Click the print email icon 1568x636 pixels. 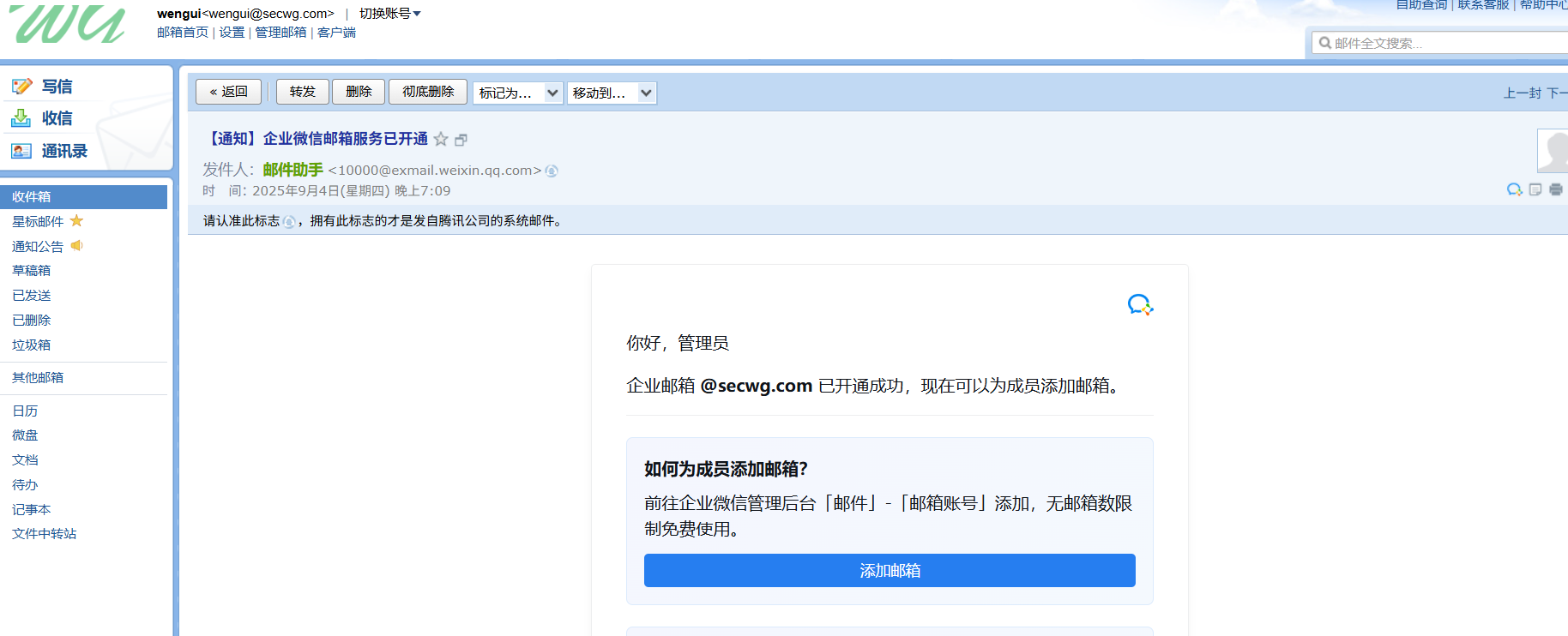point(1555,189)
